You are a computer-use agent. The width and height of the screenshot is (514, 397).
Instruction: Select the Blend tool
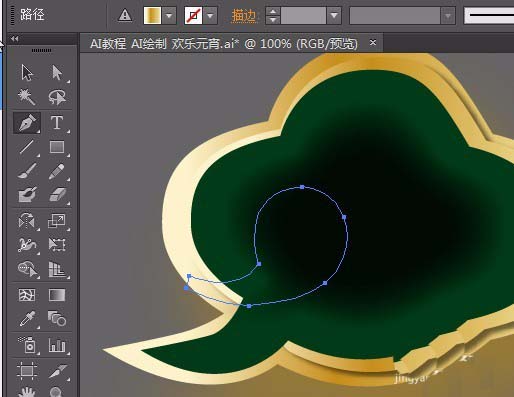[x=57, y=319]
